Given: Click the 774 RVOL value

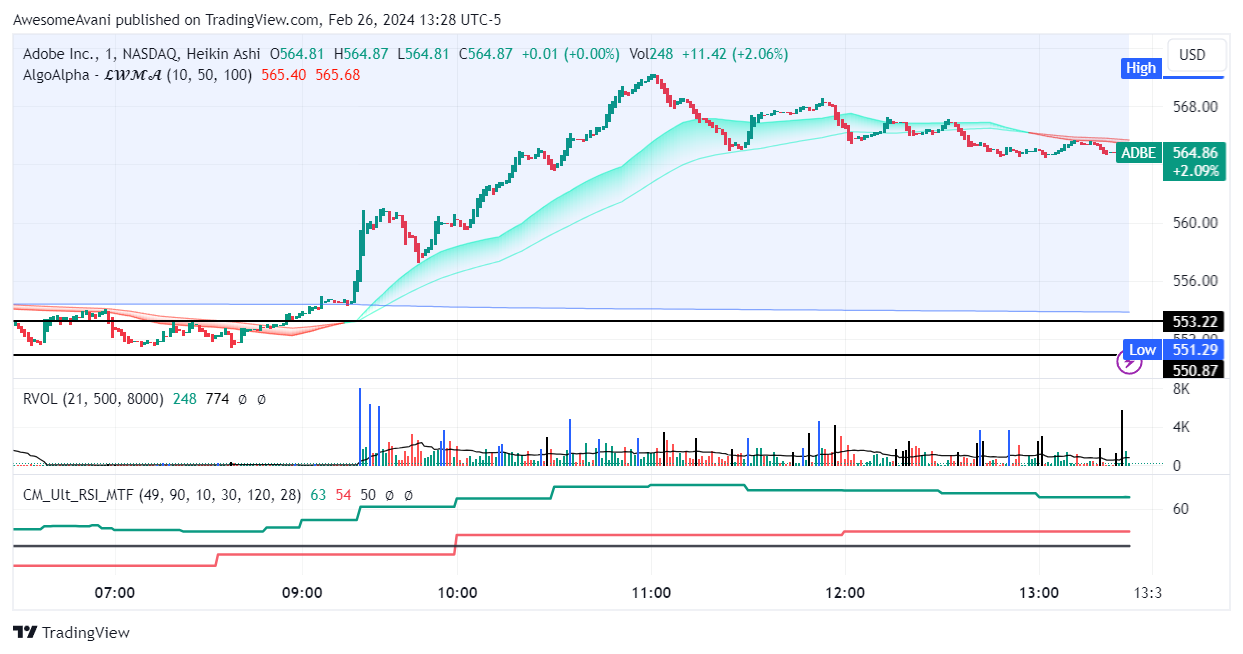Looking at the screenshot, I should pos(217,398).
